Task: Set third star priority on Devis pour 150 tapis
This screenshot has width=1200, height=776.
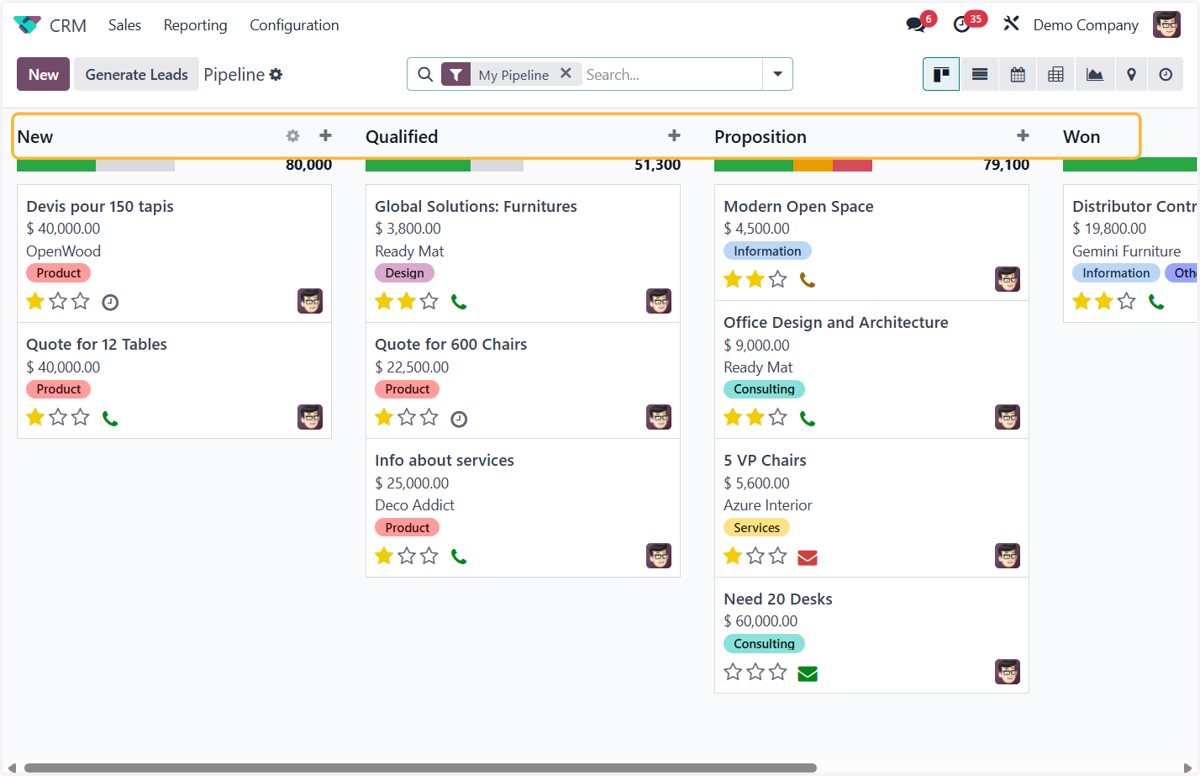Action: point(81,301)
